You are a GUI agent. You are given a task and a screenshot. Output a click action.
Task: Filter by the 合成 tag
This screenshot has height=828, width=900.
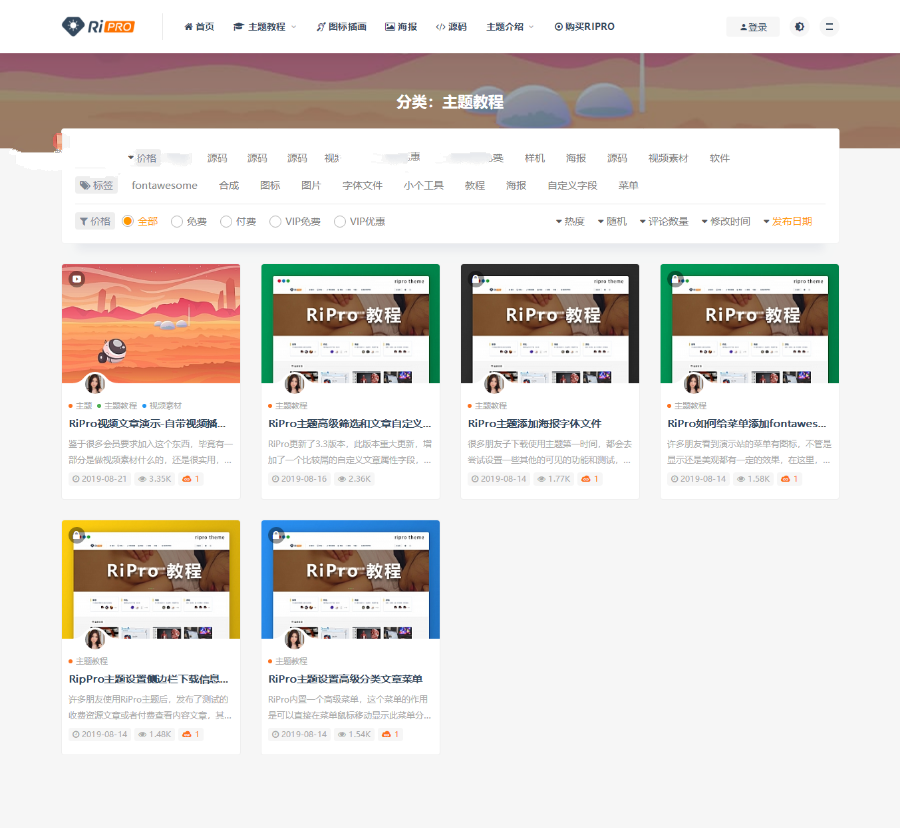point(229,185)
